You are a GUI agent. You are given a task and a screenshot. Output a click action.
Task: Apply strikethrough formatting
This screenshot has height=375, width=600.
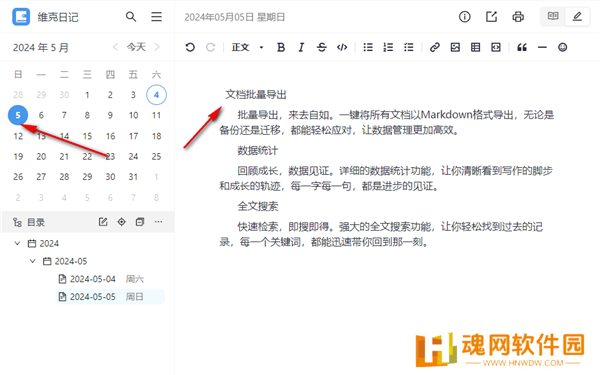(x=321, y=47)
